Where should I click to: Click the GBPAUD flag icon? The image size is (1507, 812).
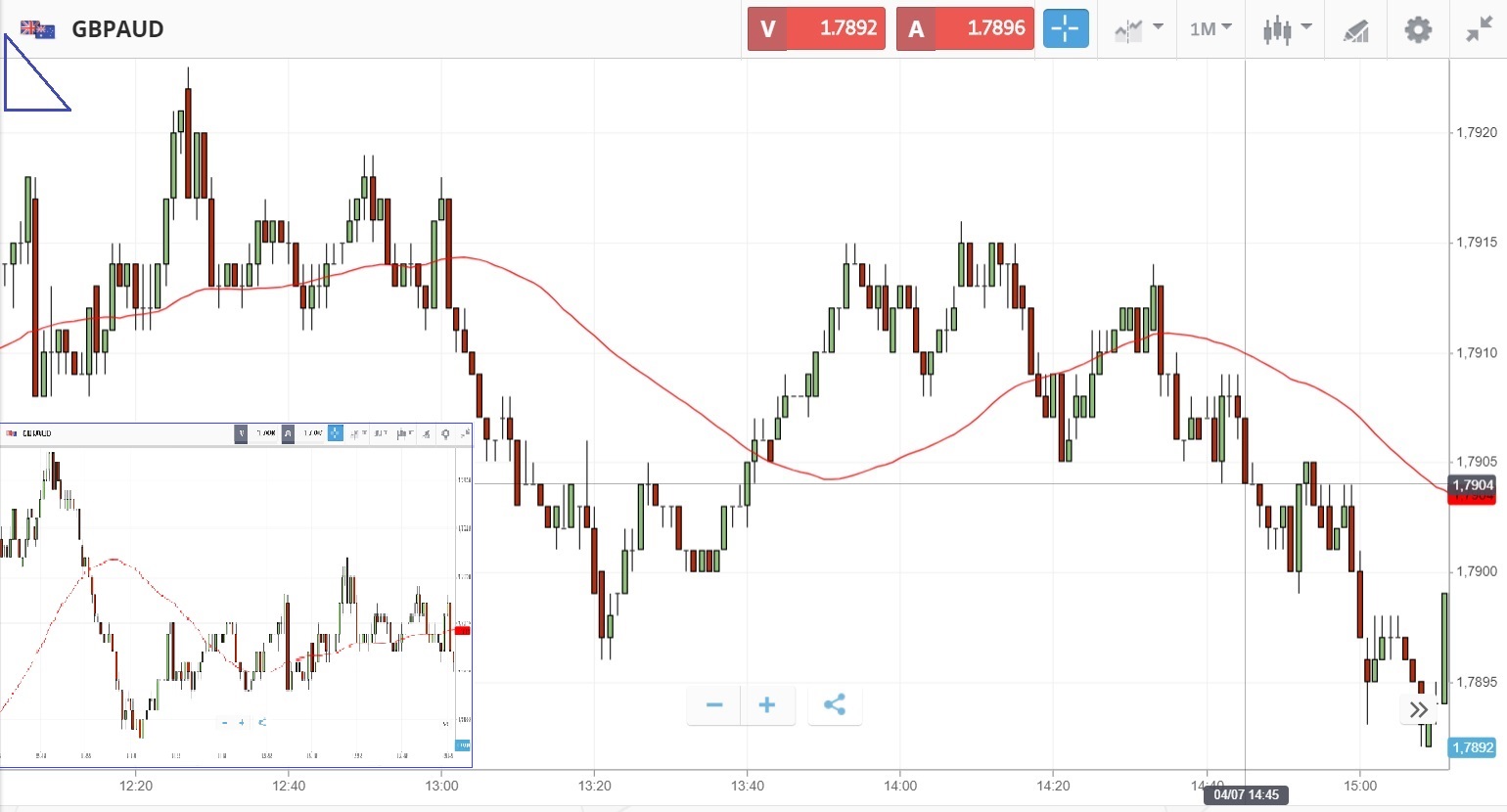[37, 29]
